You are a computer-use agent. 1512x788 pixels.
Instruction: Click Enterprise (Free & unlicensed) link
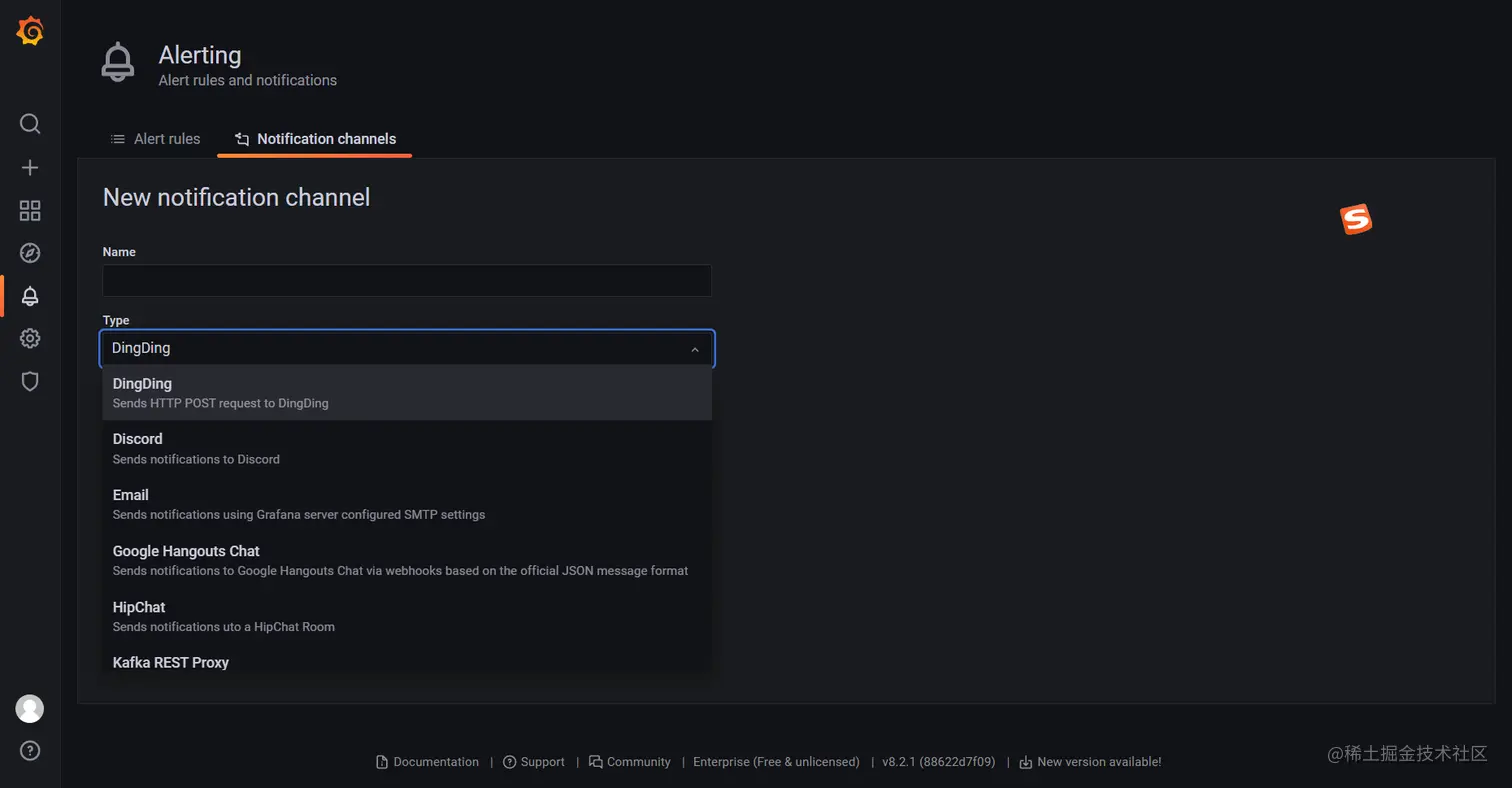point(776,762)
